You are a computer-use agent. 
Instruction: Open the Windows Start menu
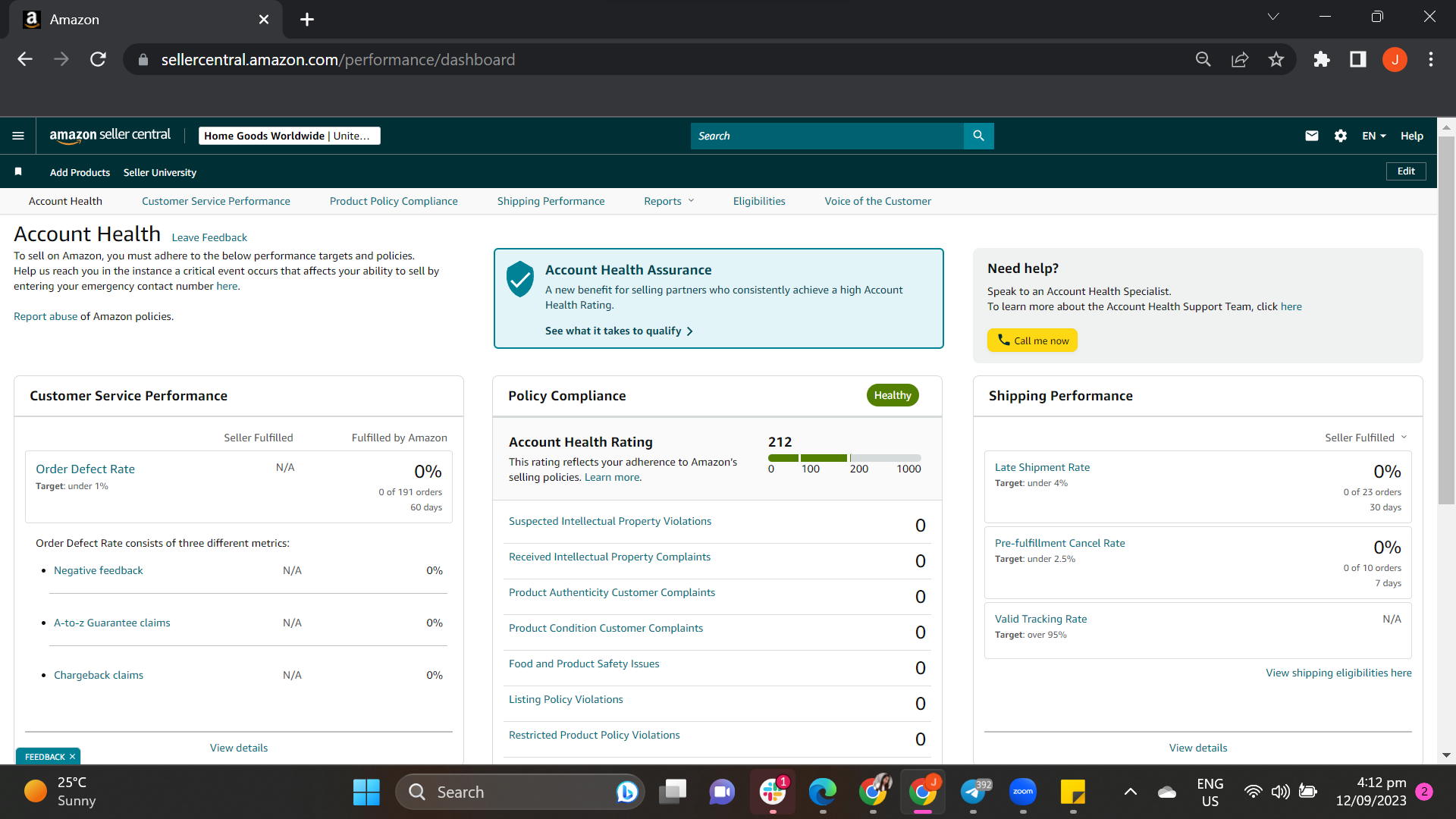(x=366, y=792)
